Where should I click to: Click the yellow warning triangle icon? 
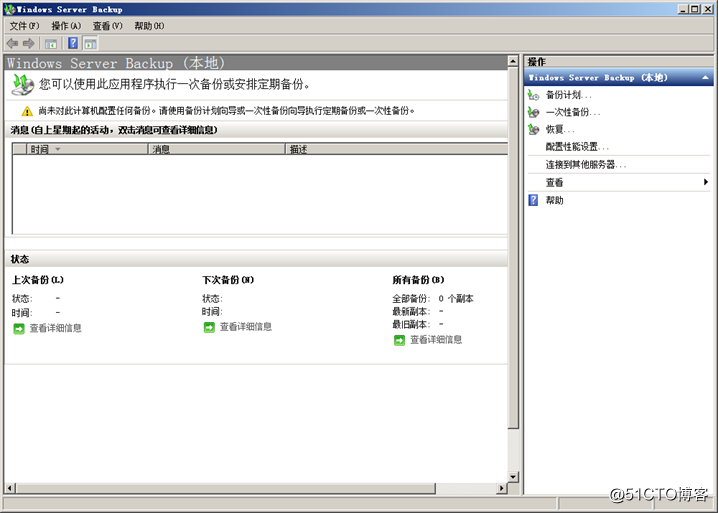[x=27, y=111]
